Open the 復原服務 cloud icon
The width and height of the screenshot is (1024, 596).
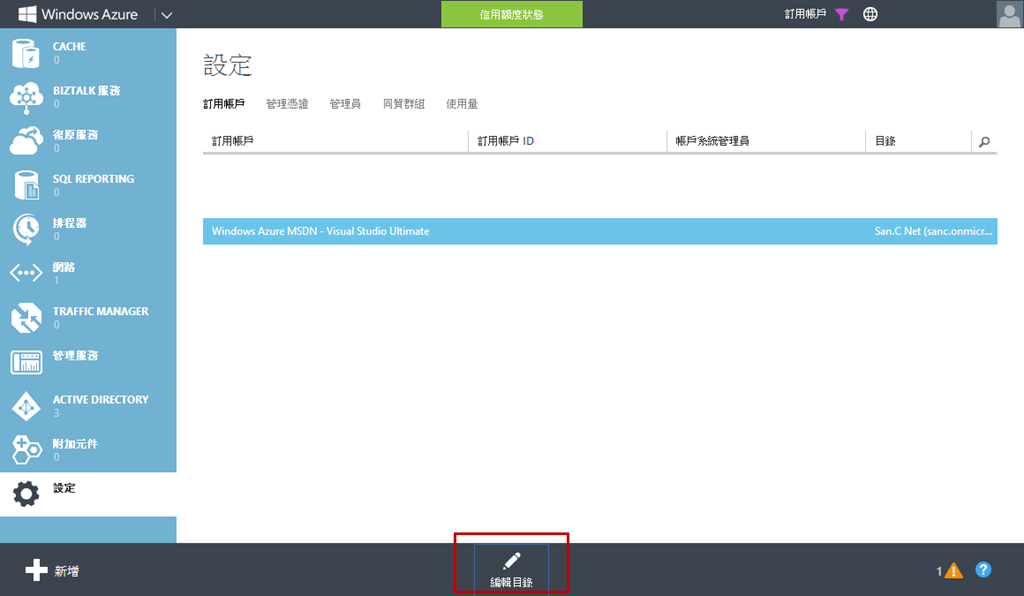[26, 141]
